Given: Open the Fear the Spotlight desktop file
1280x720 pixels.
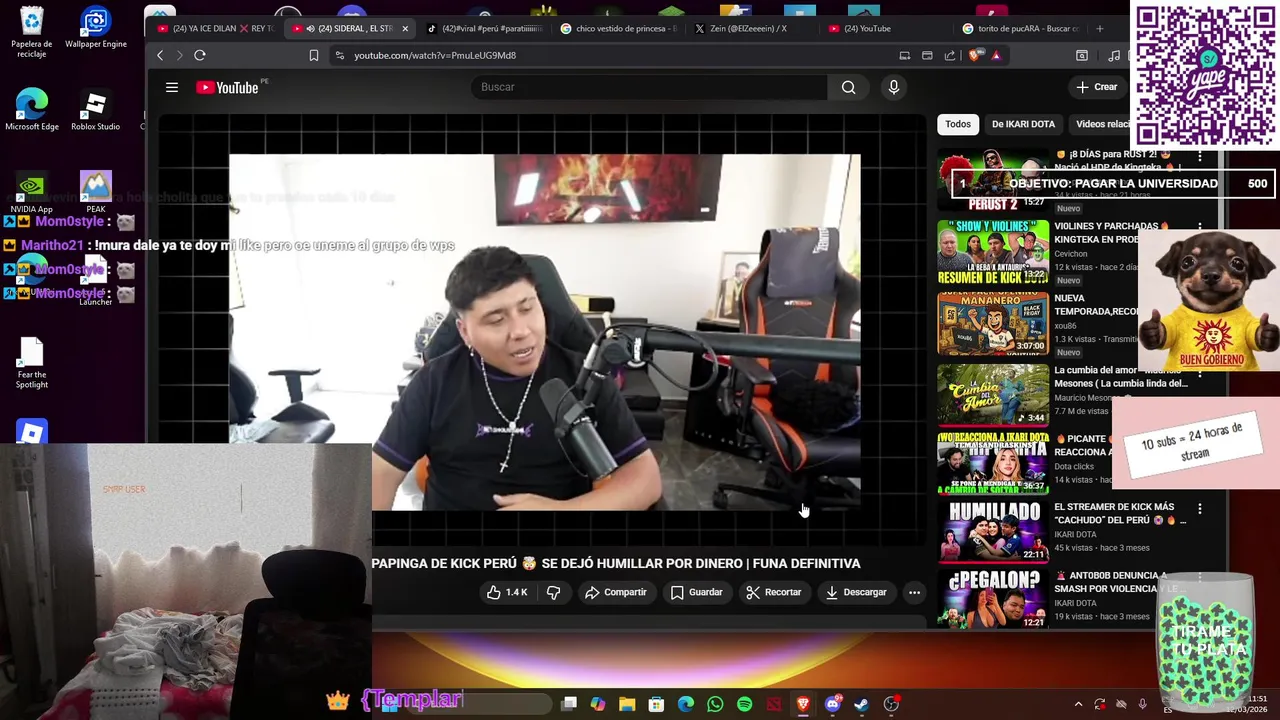Looking at the screenshot, I should pyautogui.click(x=32, y=363).
